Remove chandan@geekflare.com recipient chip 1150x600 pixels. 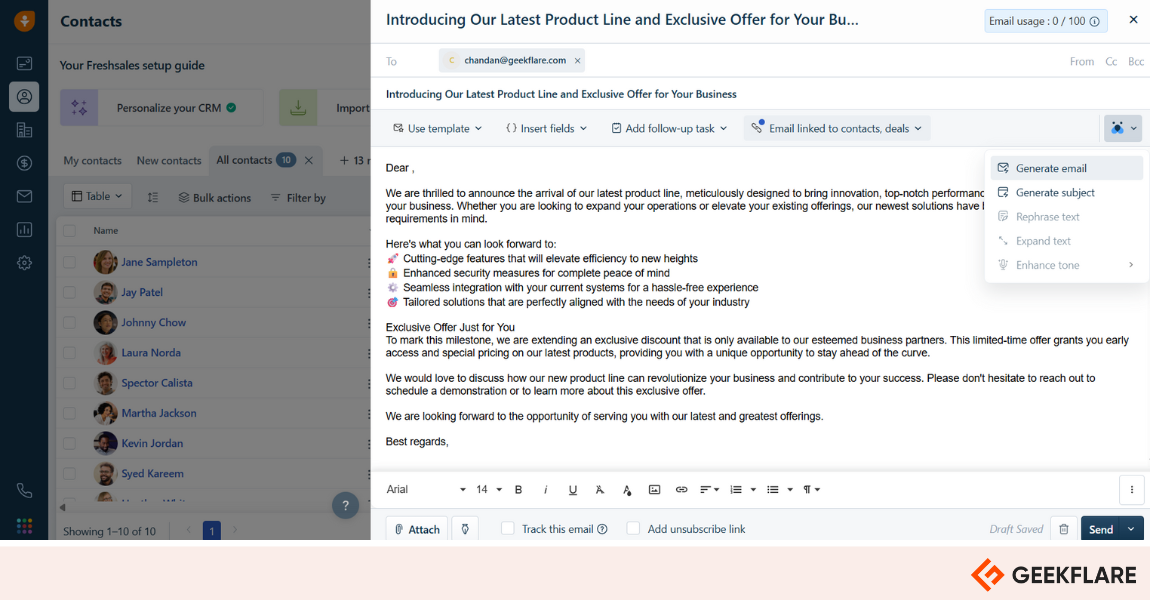578,61
